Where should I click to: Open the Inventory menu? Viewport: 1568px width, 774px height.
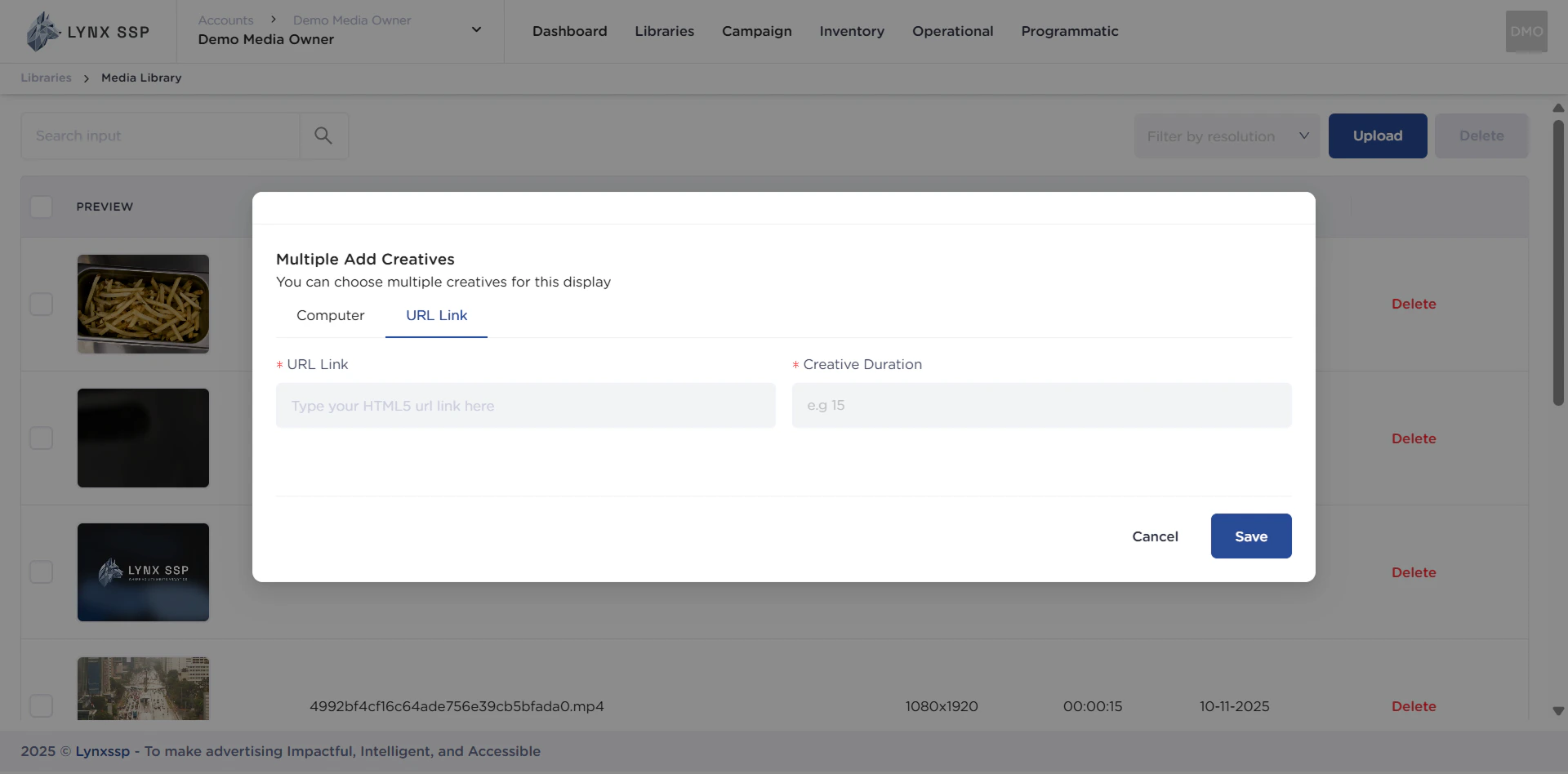click(x=852, y=31)
